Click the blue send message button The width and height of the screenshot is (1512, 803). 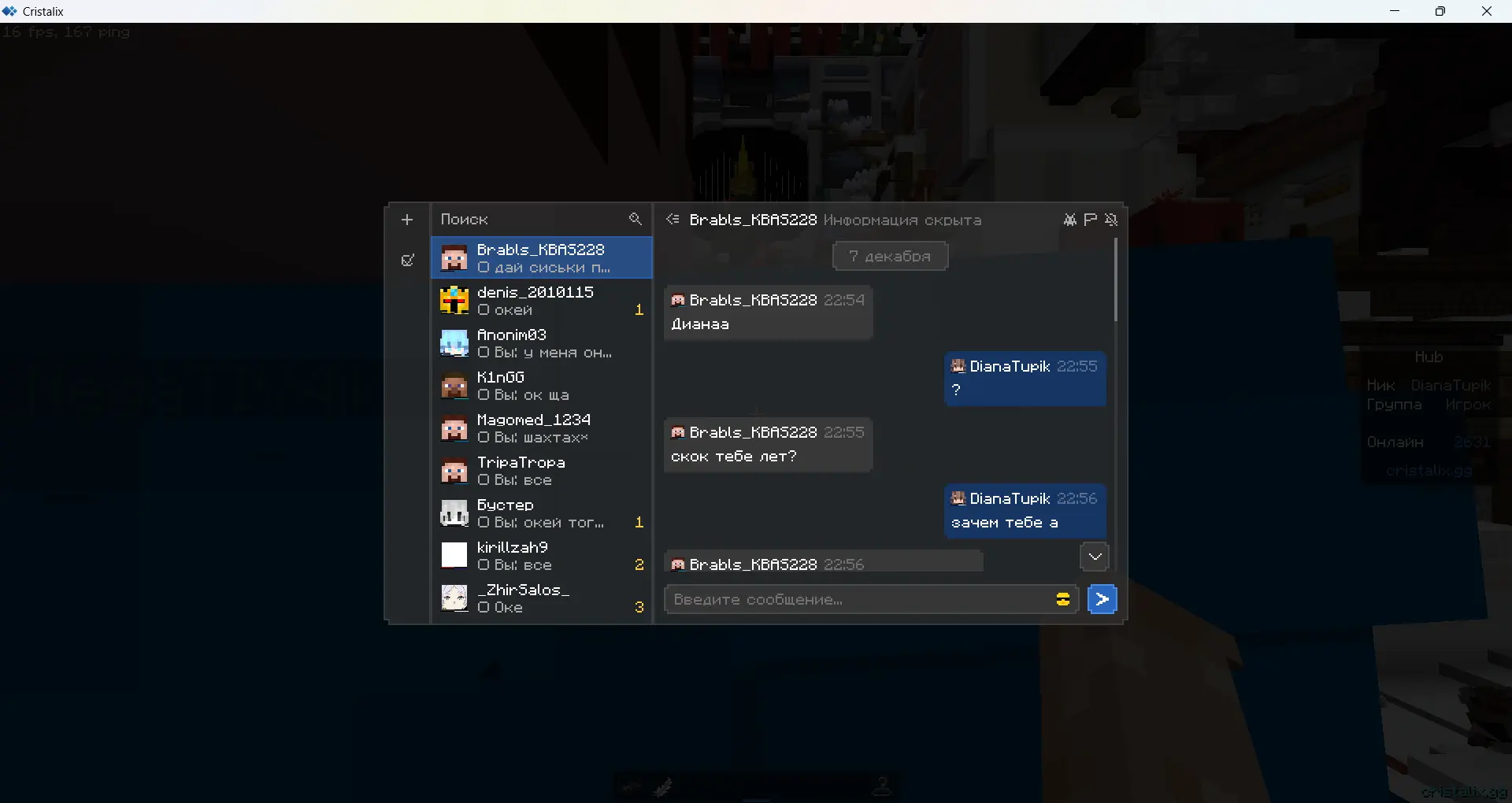[x=1102, y=600]
